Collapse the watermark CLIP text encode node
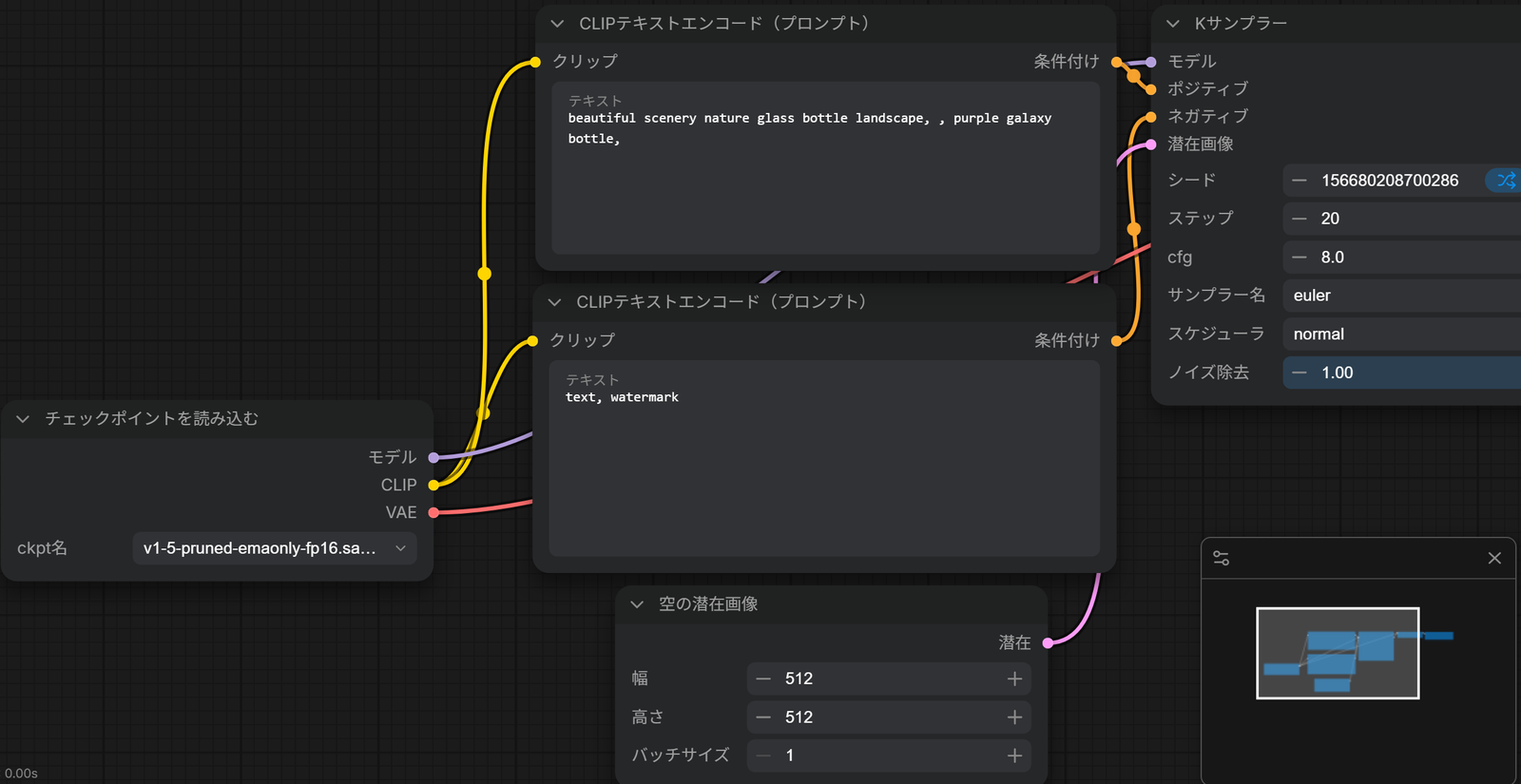This screenshot has height=784, width=1521. [554, 302]
